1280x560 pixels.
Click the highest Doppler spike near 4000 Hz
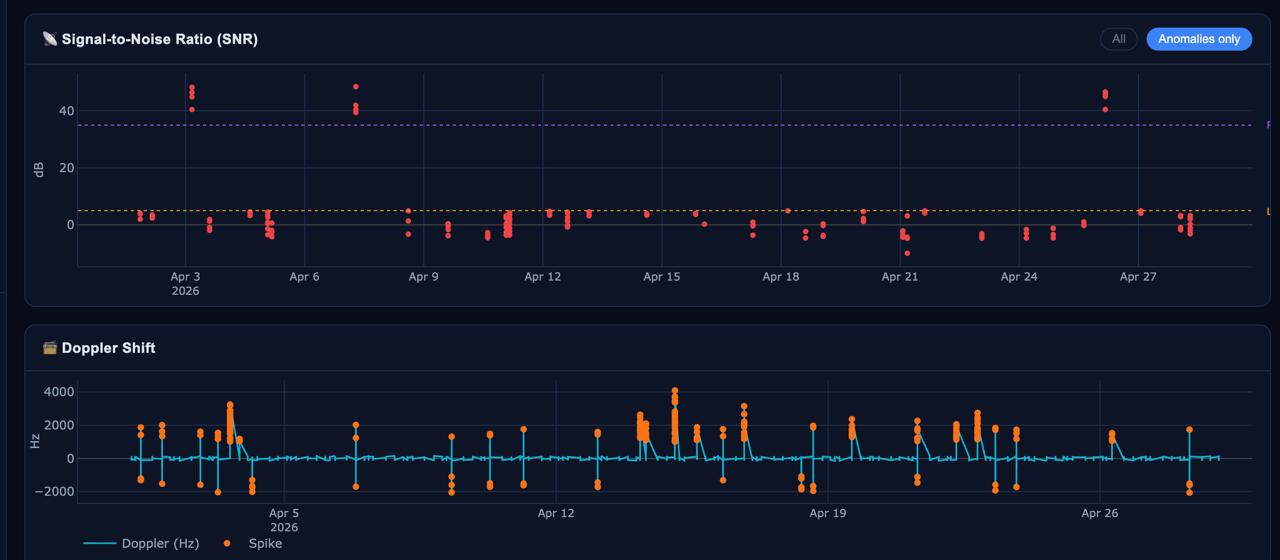675,391
